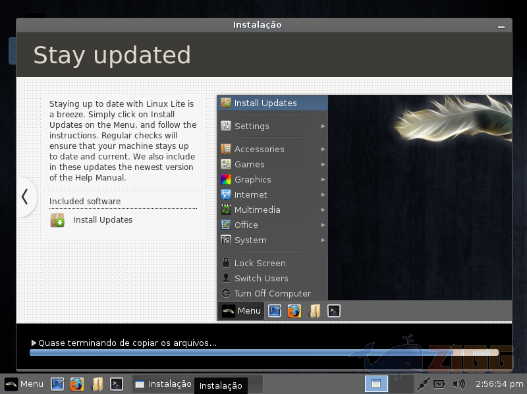The height and width of the screenshot is (394, 527).
Task: Choose Switch Users in the slideshow menu
Action: tap(273, 278)
